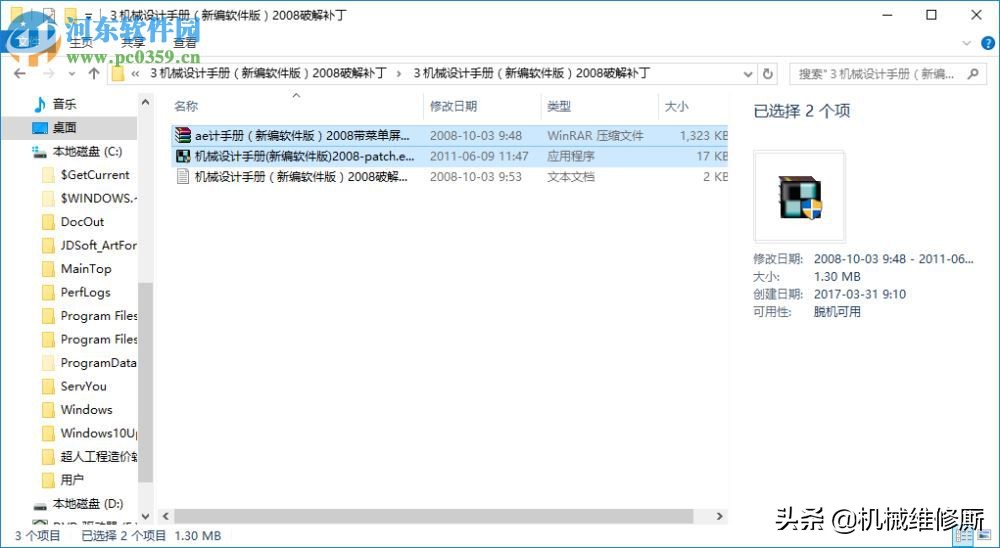The height and width of the screenshot is (548, 1000).
Task: Open 本地磁盘 (C:) in the sidebar
Action: (87, 151)
